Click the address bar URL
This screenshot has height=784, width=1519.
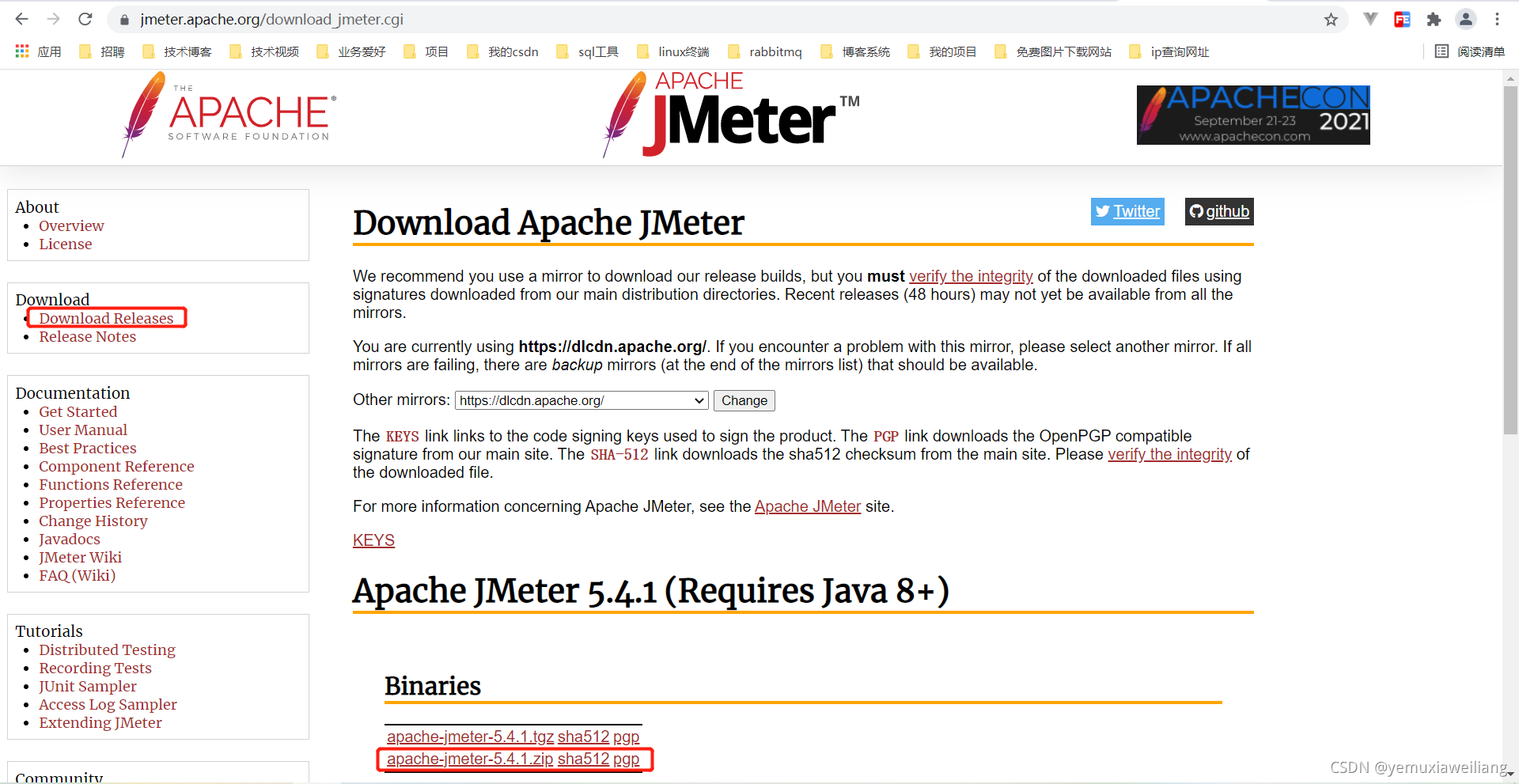272,19
